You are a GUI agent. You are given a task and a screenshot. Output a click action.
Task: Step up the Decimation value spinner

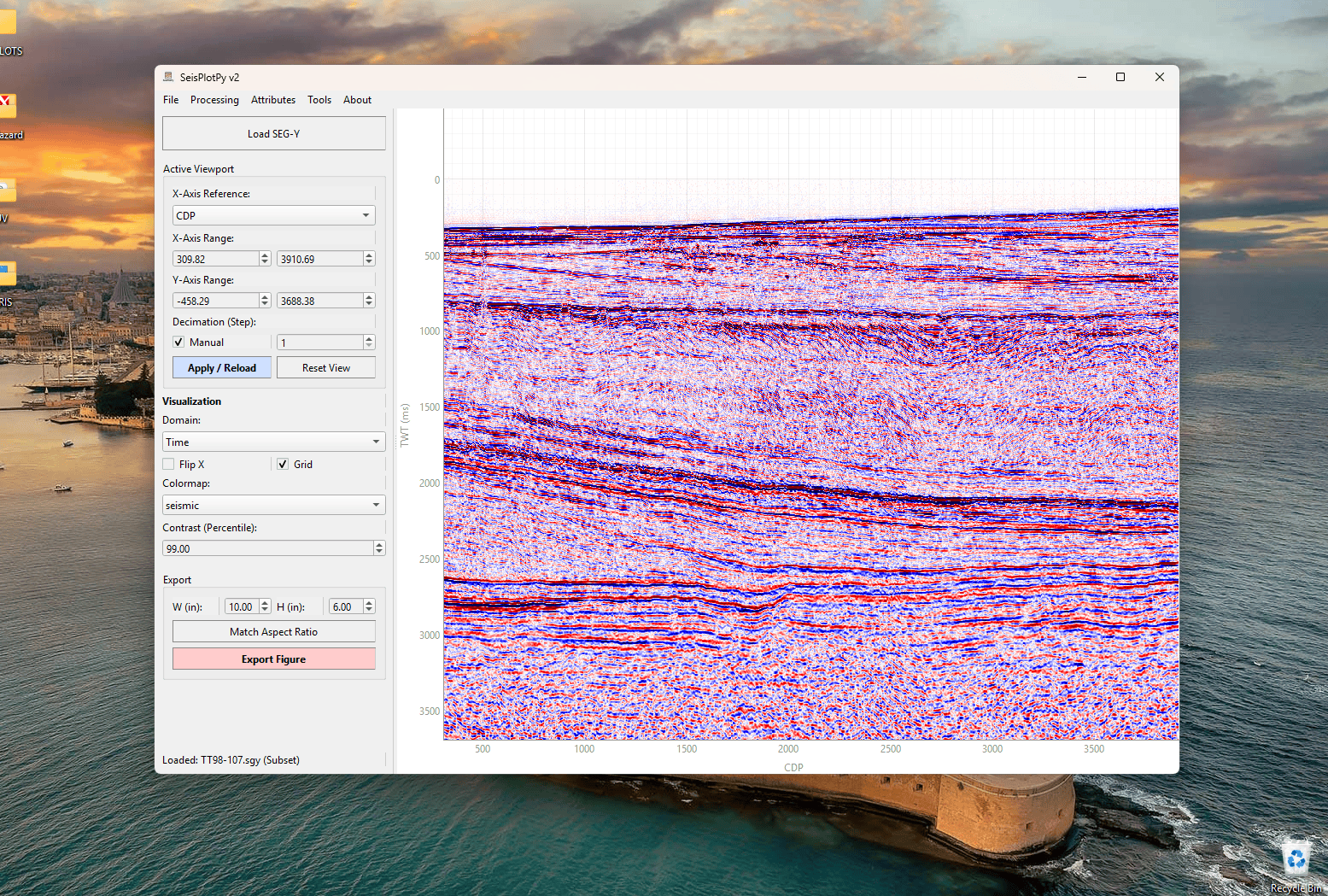[x=369, y=339]
